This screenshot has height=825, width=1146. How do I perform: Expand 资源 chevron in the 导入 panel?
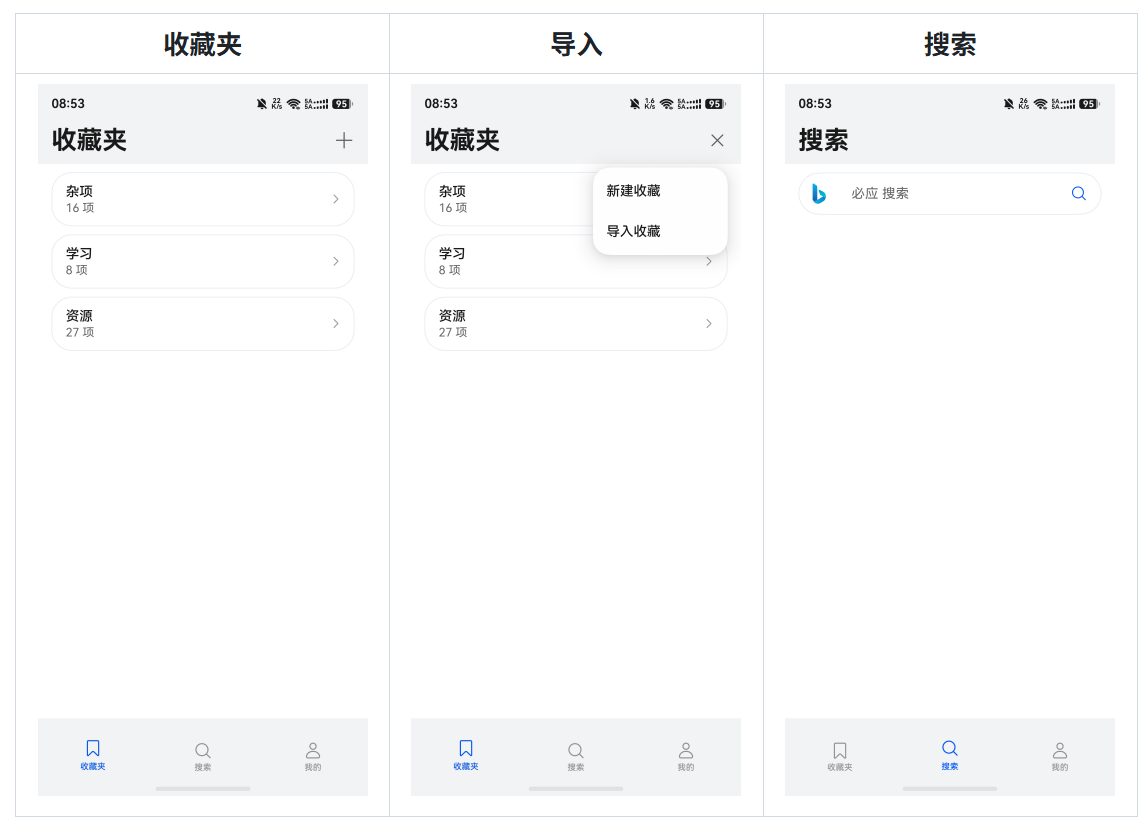pyautogui.click(x=708, y=323)
